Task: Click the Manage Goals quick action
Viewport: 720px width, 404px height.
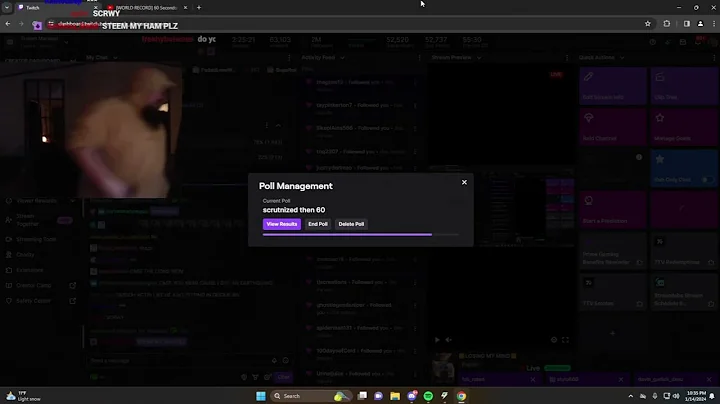Action: (684, 127)
